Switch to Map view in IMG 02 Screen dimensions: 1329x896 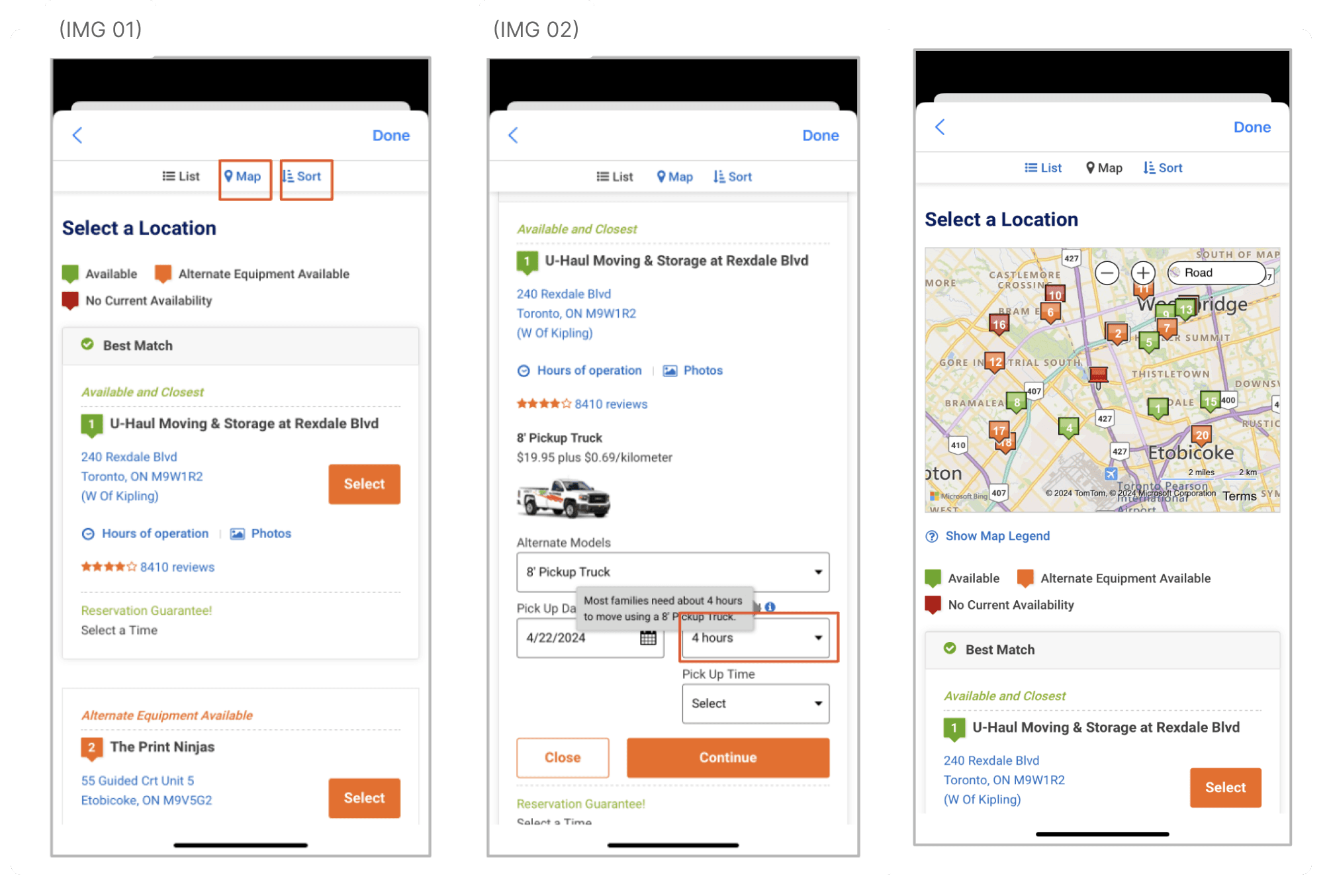click(x=675, y=177)
